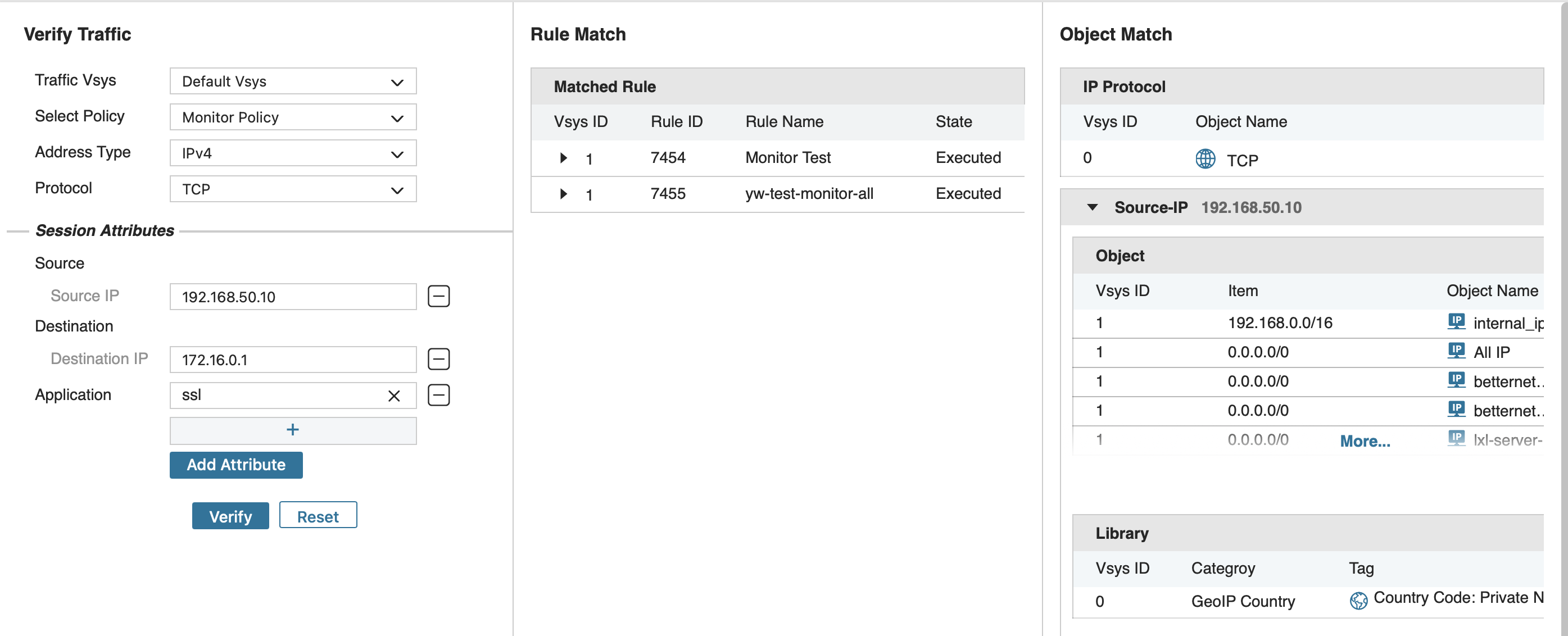Viewport: 1568px width, 636px height.
Task: Remove the Source IP attribute row
Action: point(438,297)
